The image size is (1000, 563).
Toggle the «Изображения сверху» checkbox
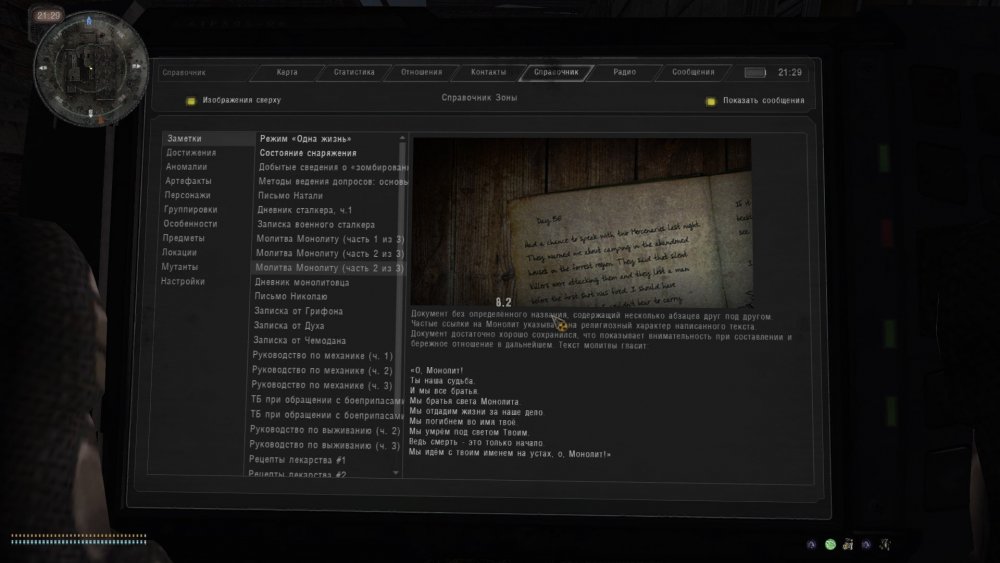[x=190, y=101]
